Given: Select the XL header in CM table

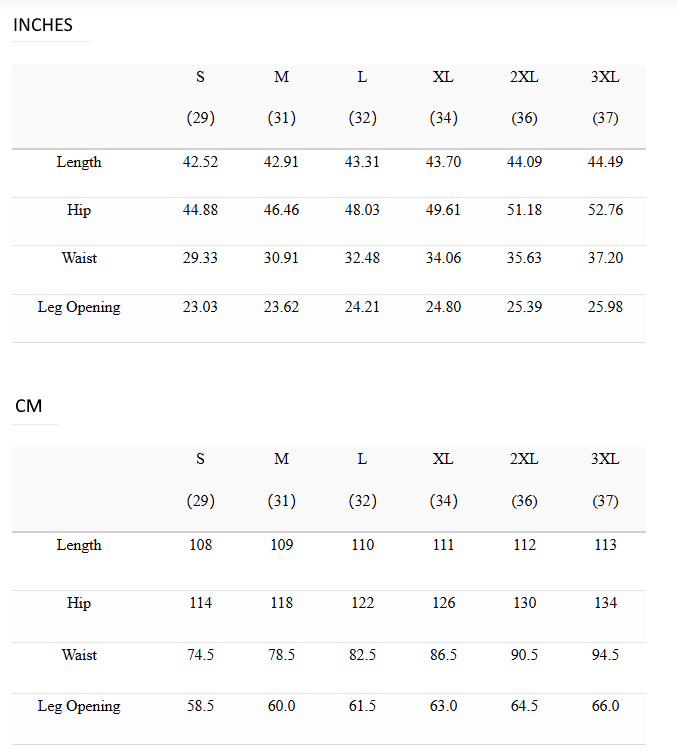Looking at the screenshot, I should pos(443,459).
